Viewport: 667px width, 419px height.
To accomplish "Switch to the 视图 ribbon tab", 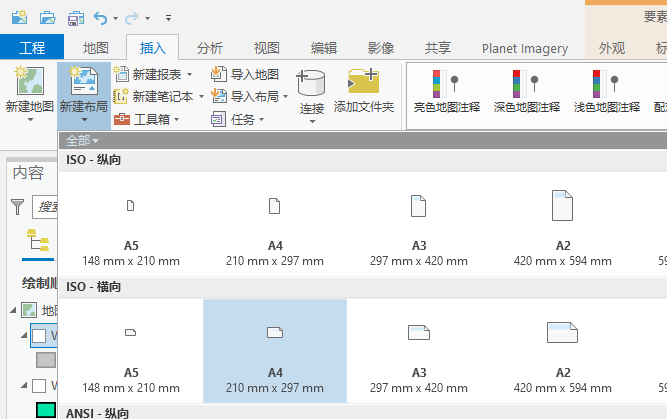I will point(267,48).
